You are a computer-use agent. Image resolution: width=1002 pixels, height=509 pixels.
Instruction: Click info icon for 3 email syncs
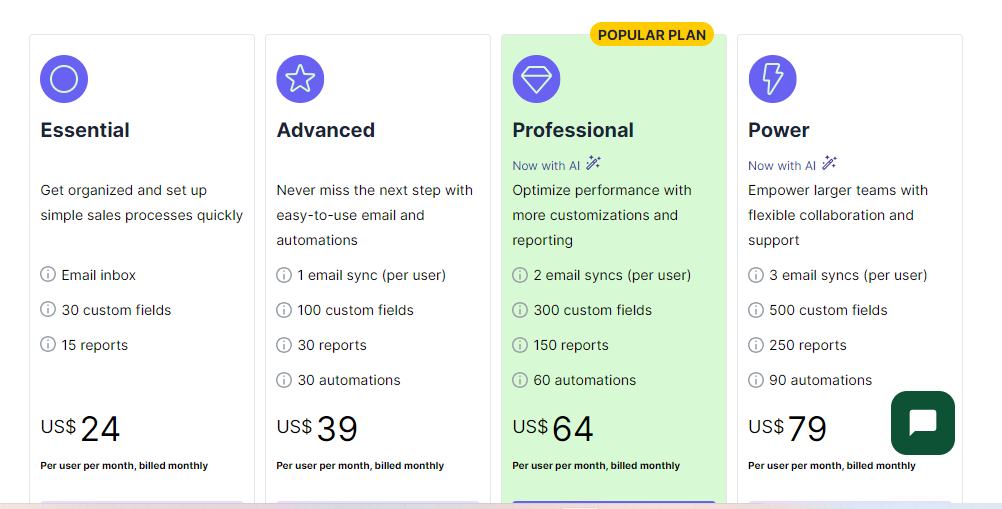point(756,275)
